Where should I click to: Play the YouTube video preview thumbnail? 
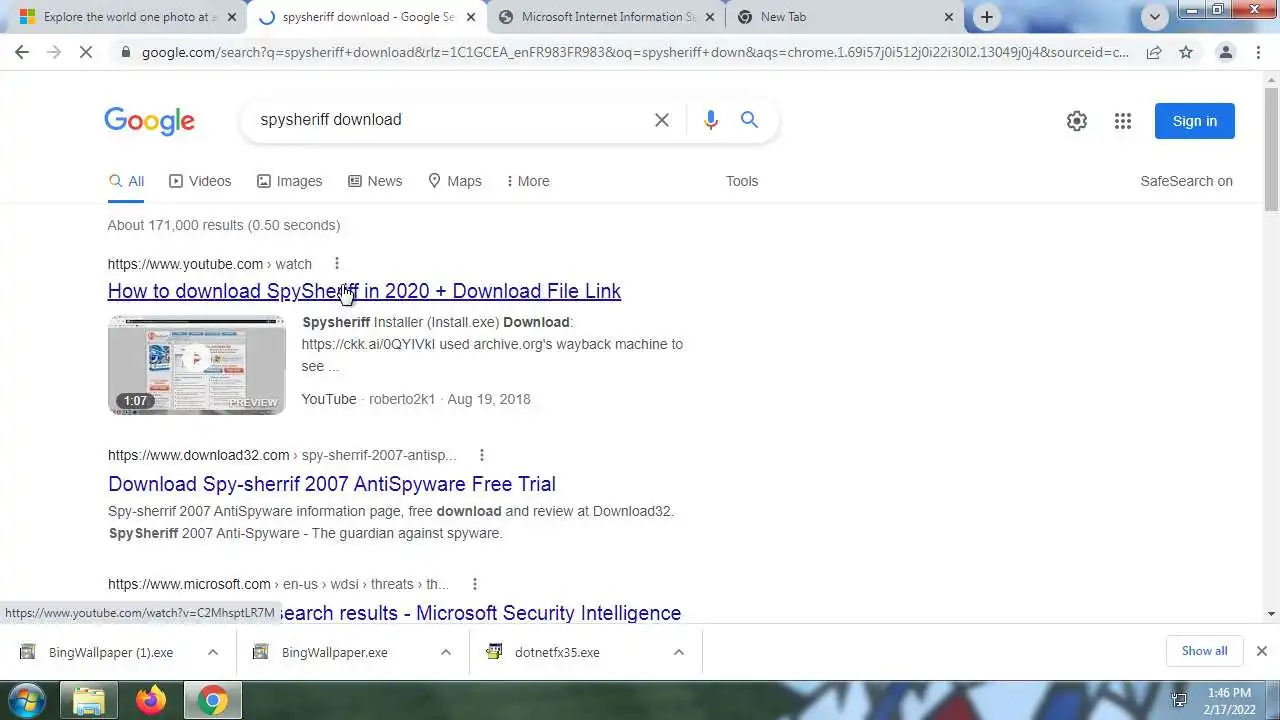click(197, 365)
